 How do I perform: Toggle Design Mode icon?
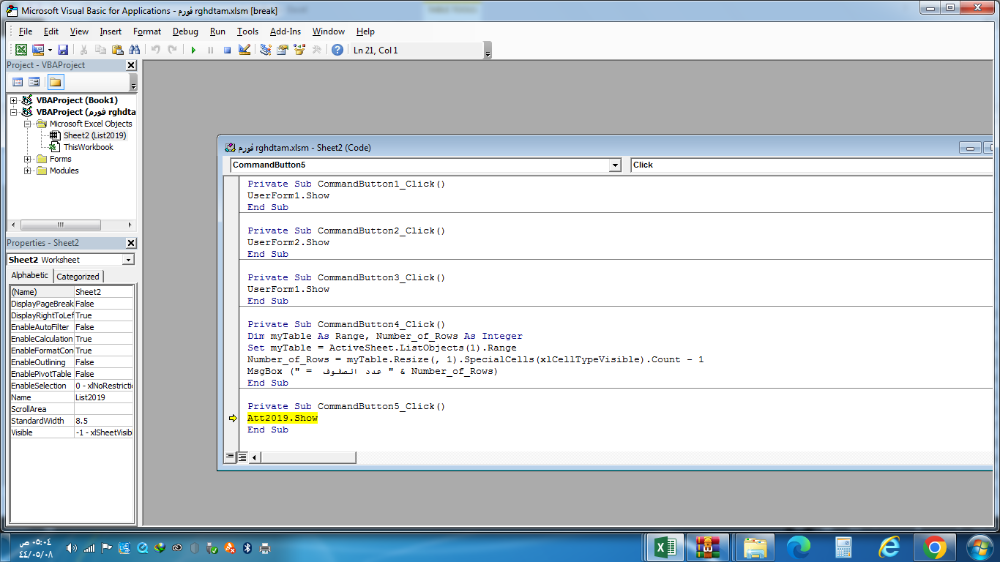(x=244, y=50)
